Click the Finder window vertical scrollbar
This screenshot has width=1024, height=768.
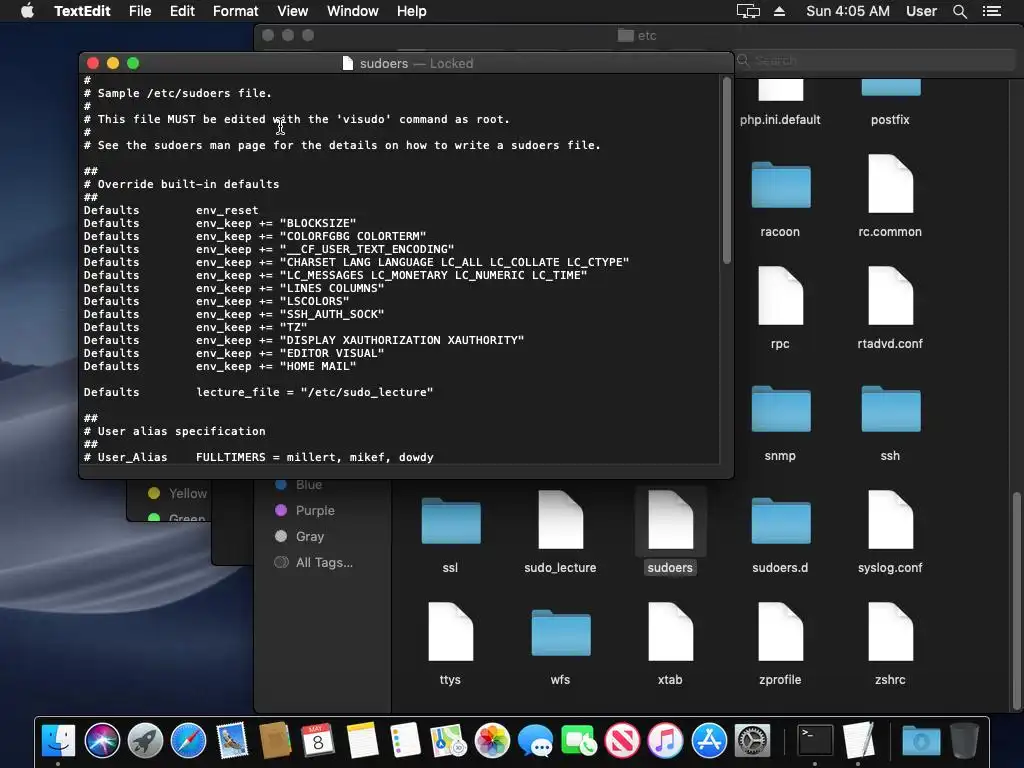1017,601
